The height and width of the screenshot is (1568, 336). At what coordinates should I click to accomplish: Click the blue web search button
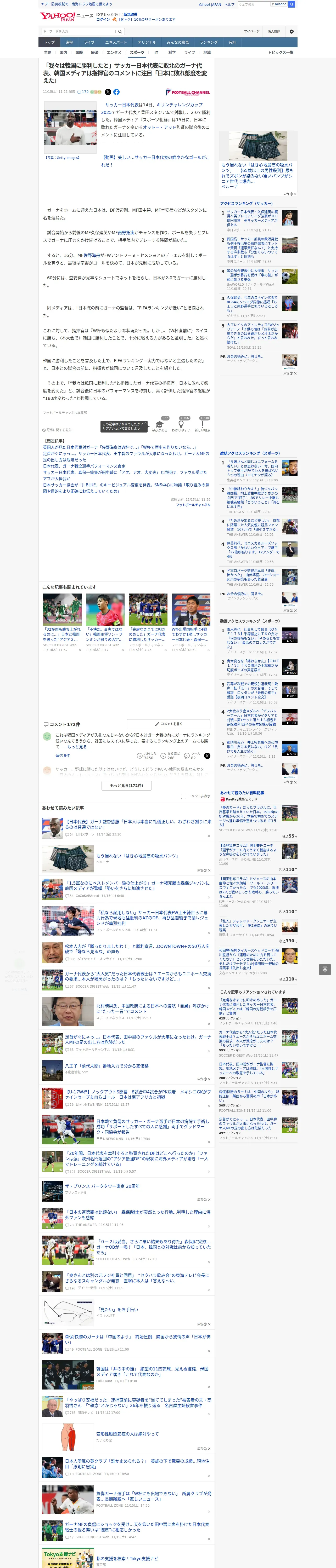(292, 4)
